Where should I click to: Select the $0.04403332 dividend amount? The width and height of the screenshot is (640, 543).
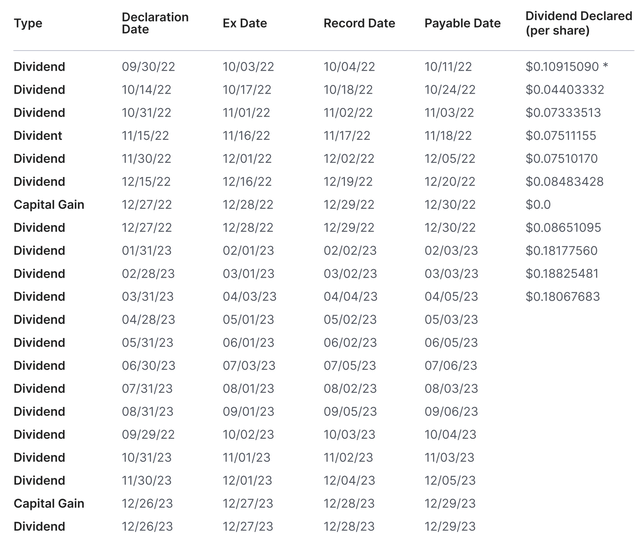click(x=562, y=90)
